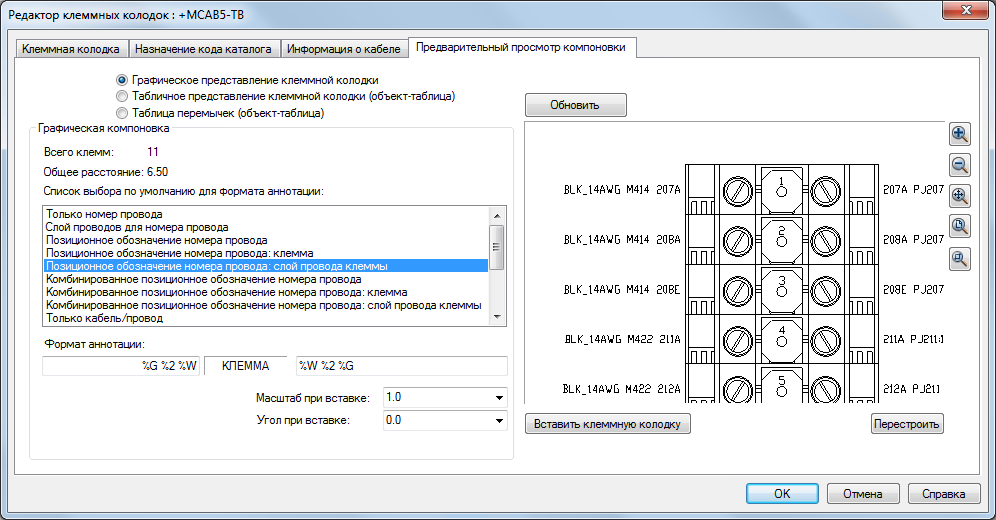Click Вставить клеммную колодку button
The width and height of the screenshot is (996, 520).
(607, 424)
